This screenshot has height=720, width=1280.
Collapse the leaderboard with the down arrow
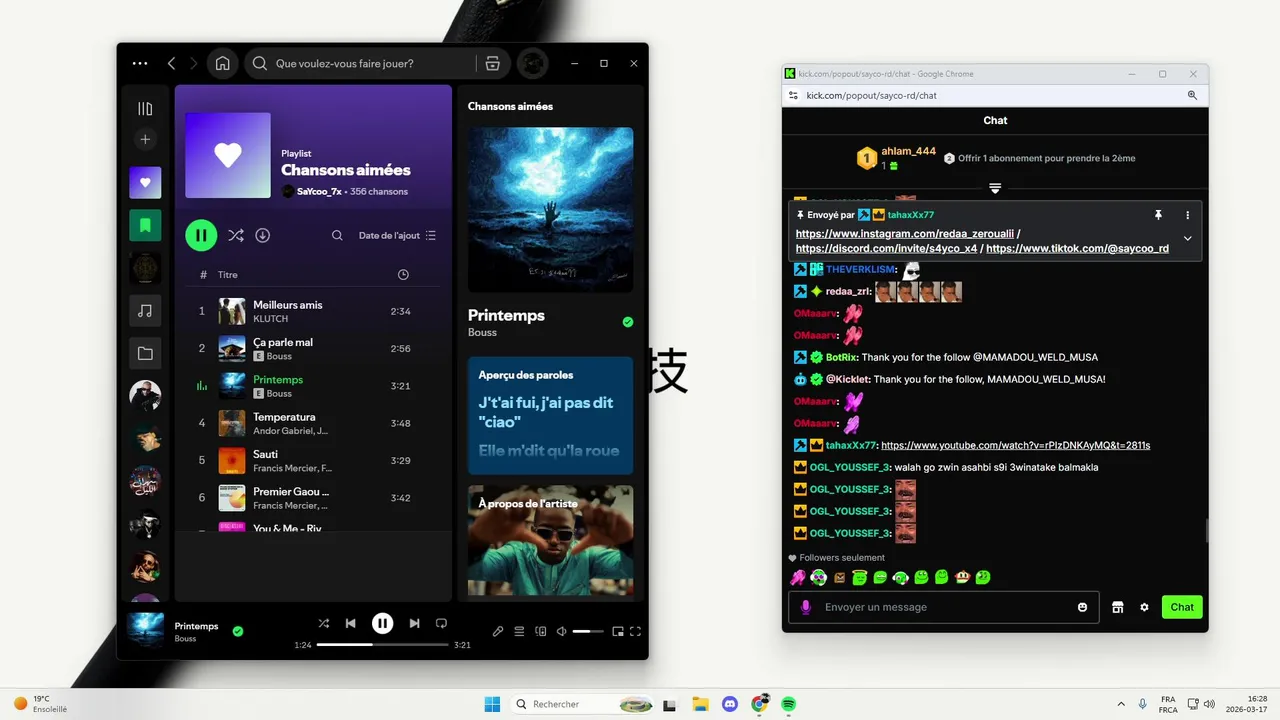[x=995, y=188]
